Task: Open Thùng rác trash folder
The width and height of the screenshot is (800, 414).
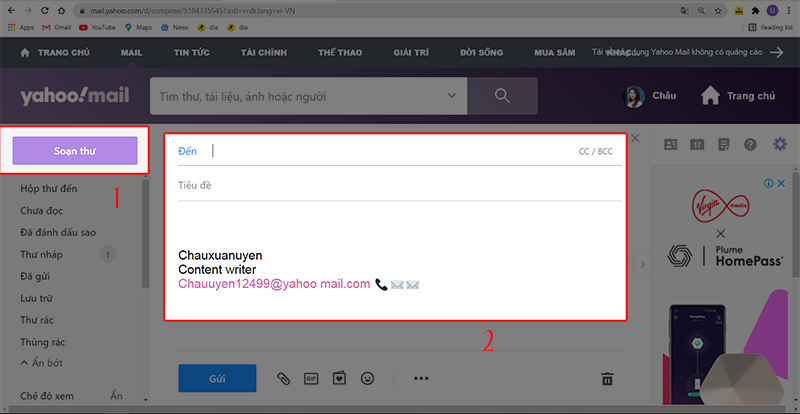Action: click(42, 343)
